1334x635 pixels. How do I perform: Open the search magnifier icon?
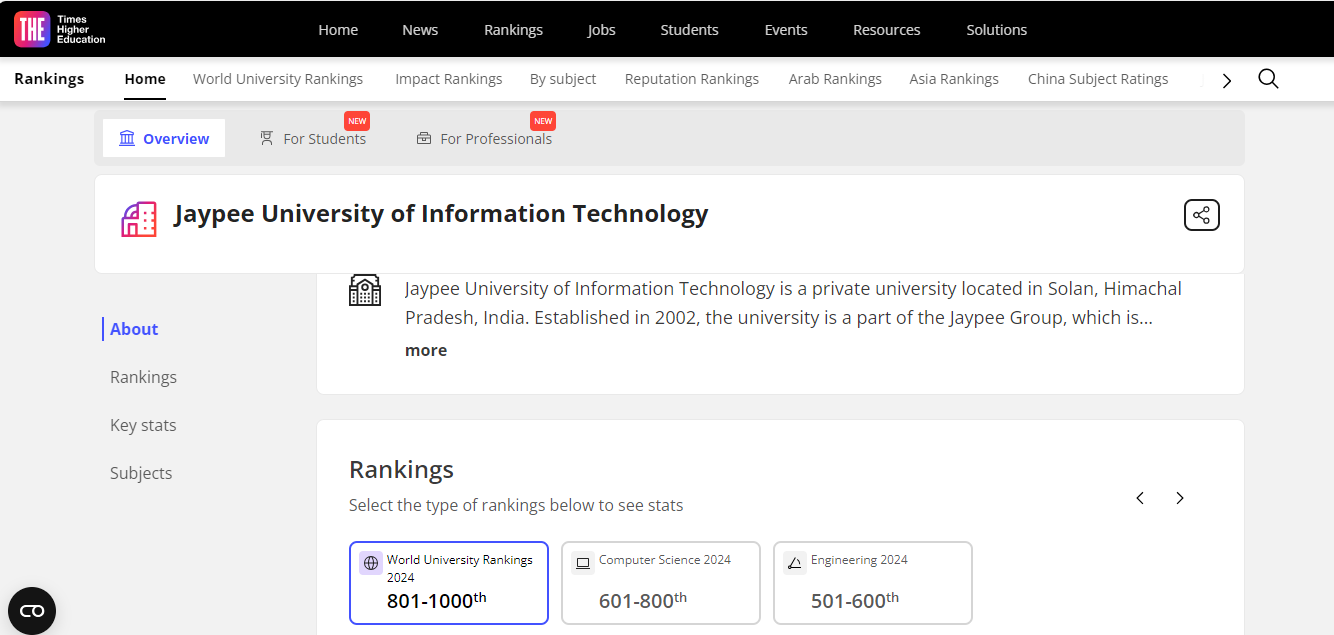1268,79
